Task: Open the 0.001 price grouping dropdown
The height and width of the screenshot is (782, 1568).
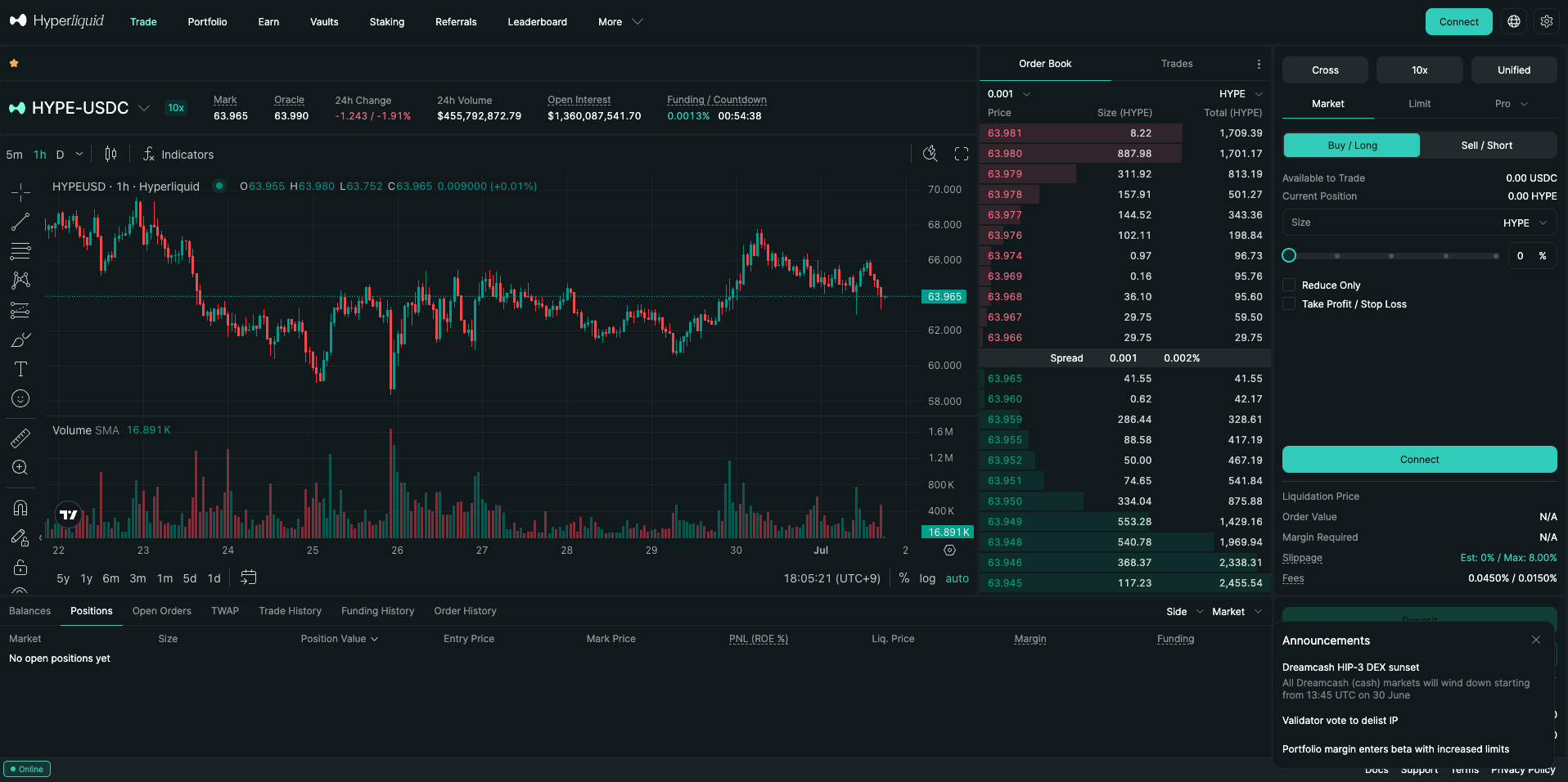Action: click(x=1009, y=94)
